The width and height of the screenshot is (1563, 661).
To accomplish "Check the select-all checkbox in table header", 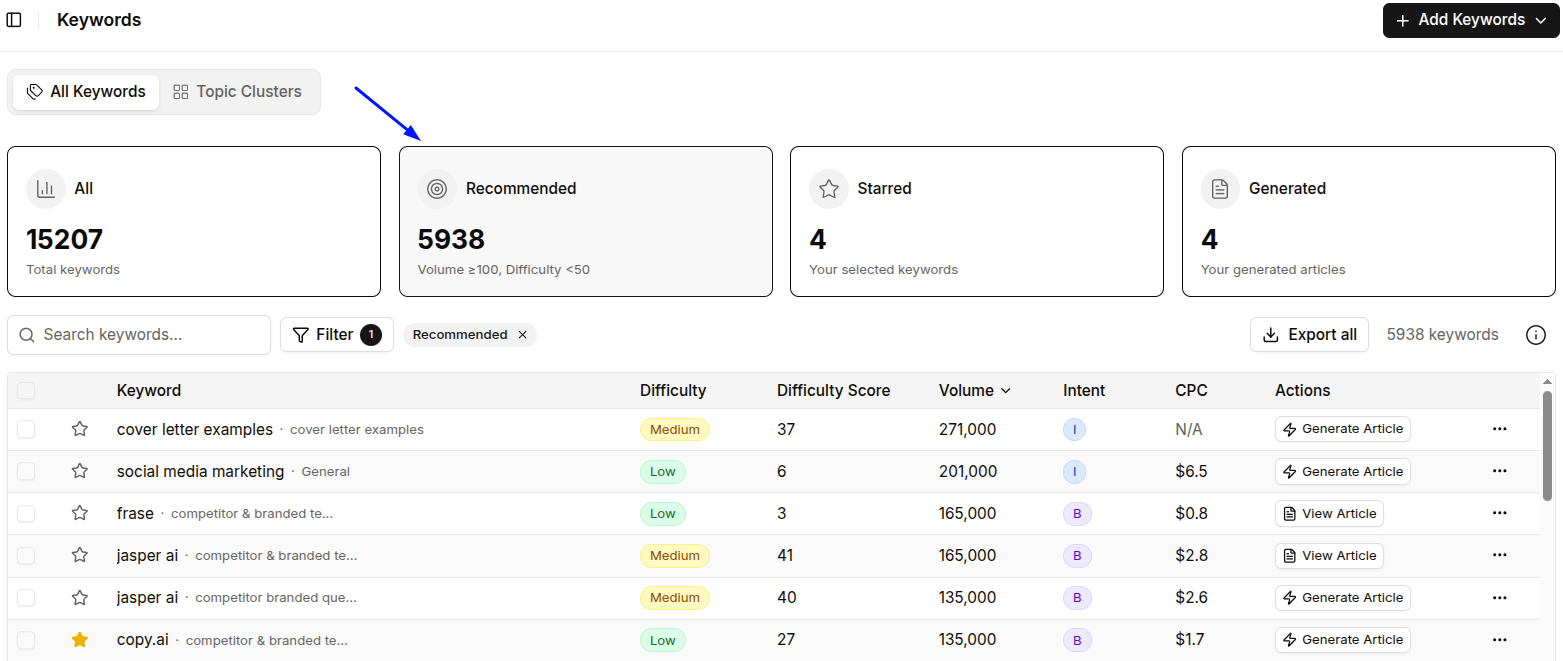I will [26, 390].
